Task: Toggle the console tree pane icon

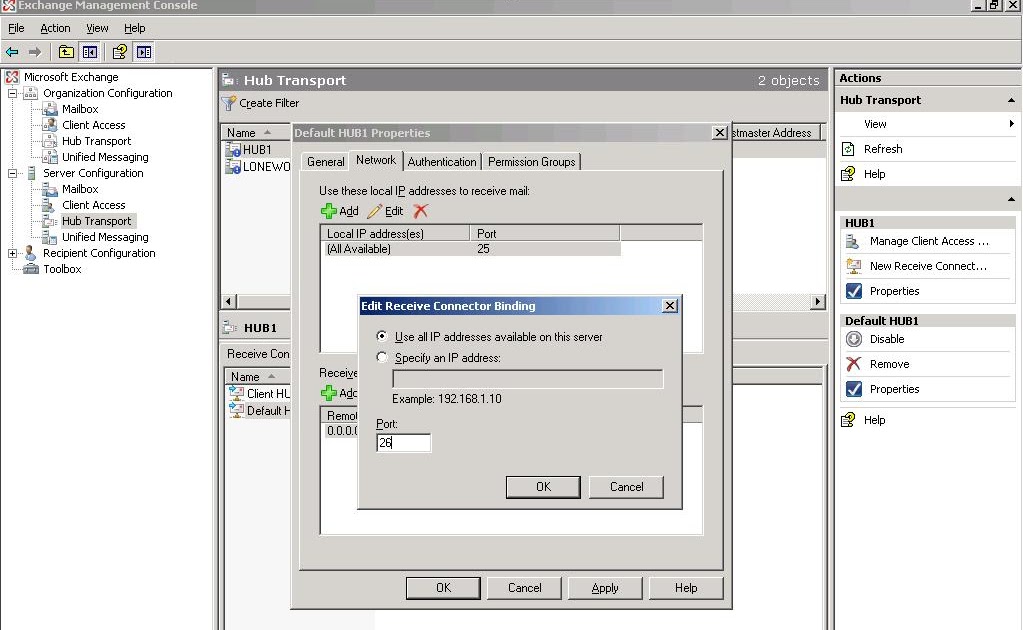Action: tap(89, 52)
